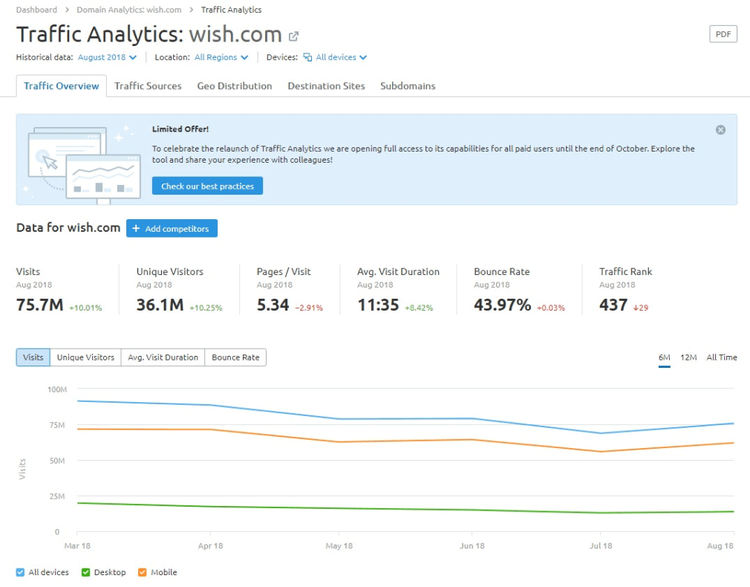
Task: Select the Visits chart tab
Action: point(33,357)
